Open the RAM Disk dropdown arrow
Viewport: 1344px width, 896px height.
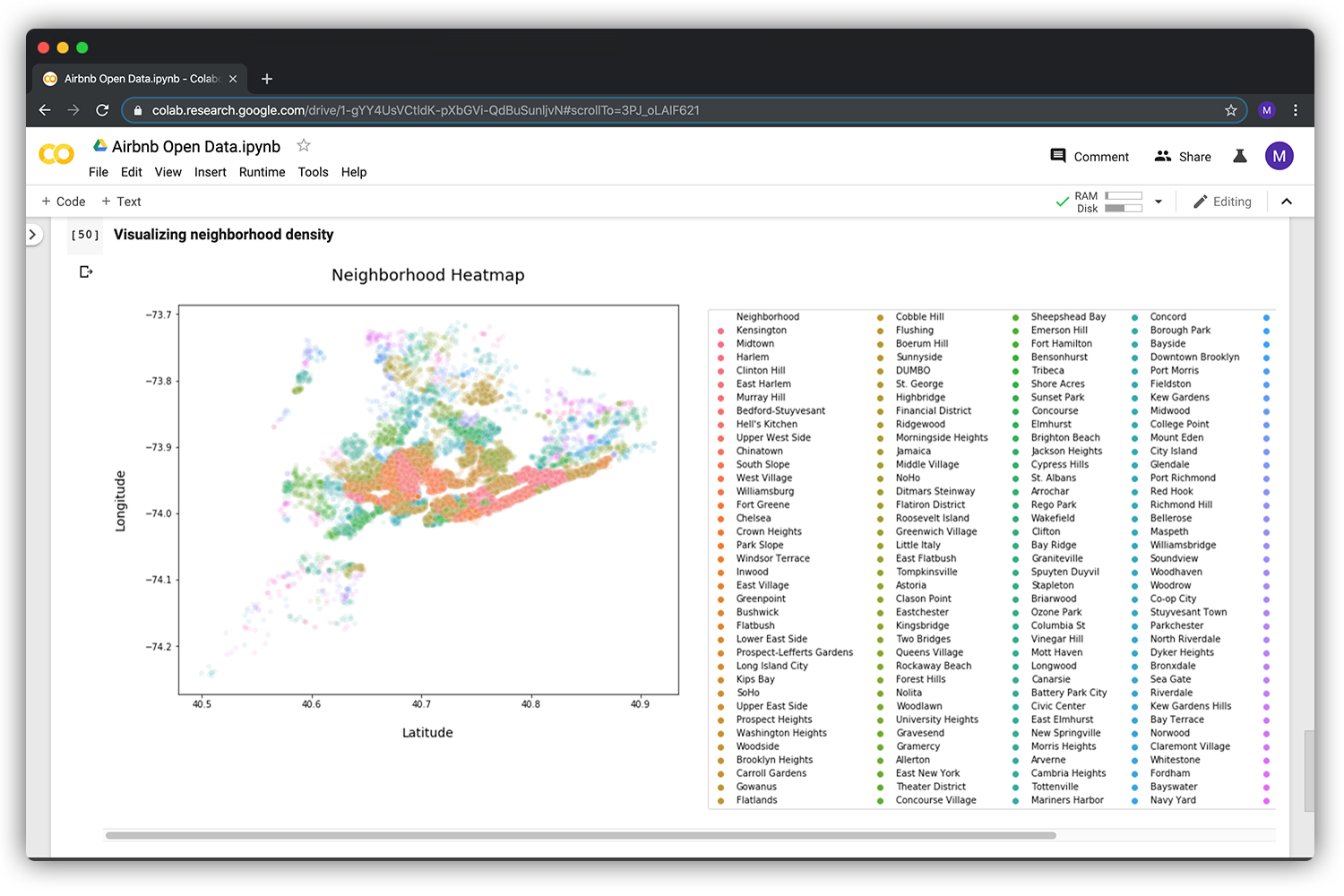[1159, 202]
